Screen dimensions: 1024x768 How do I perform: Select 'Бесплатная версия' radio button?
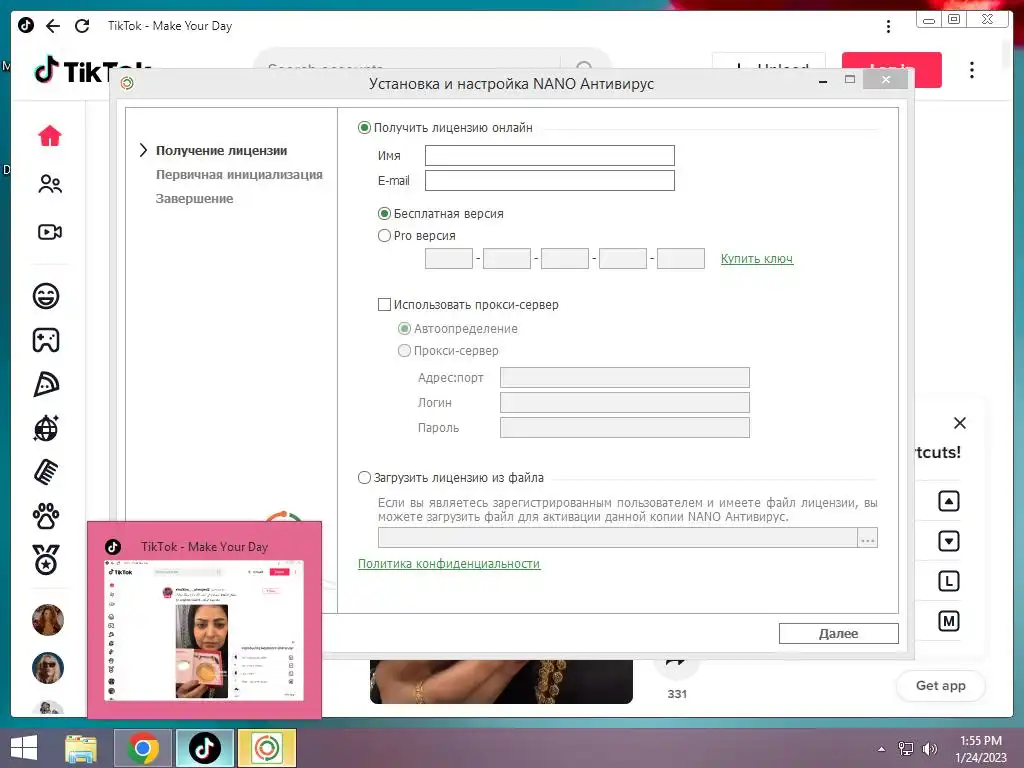click(x=385, y=214)
